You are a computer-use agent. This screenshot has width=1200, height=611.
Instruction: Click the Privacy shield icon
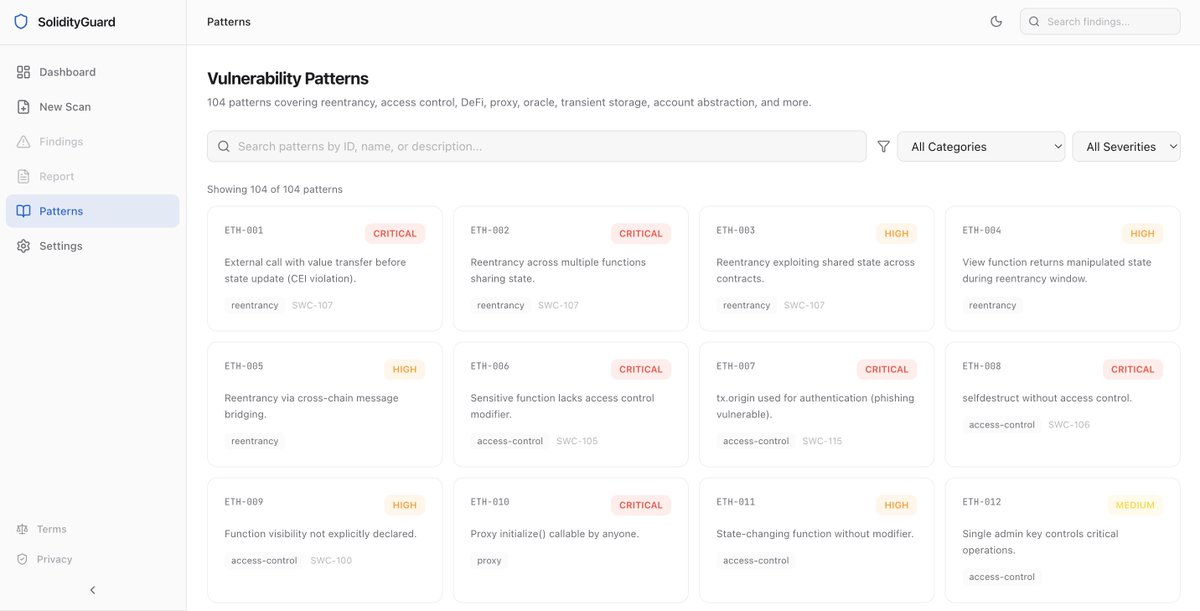click(x=22, y=559)
